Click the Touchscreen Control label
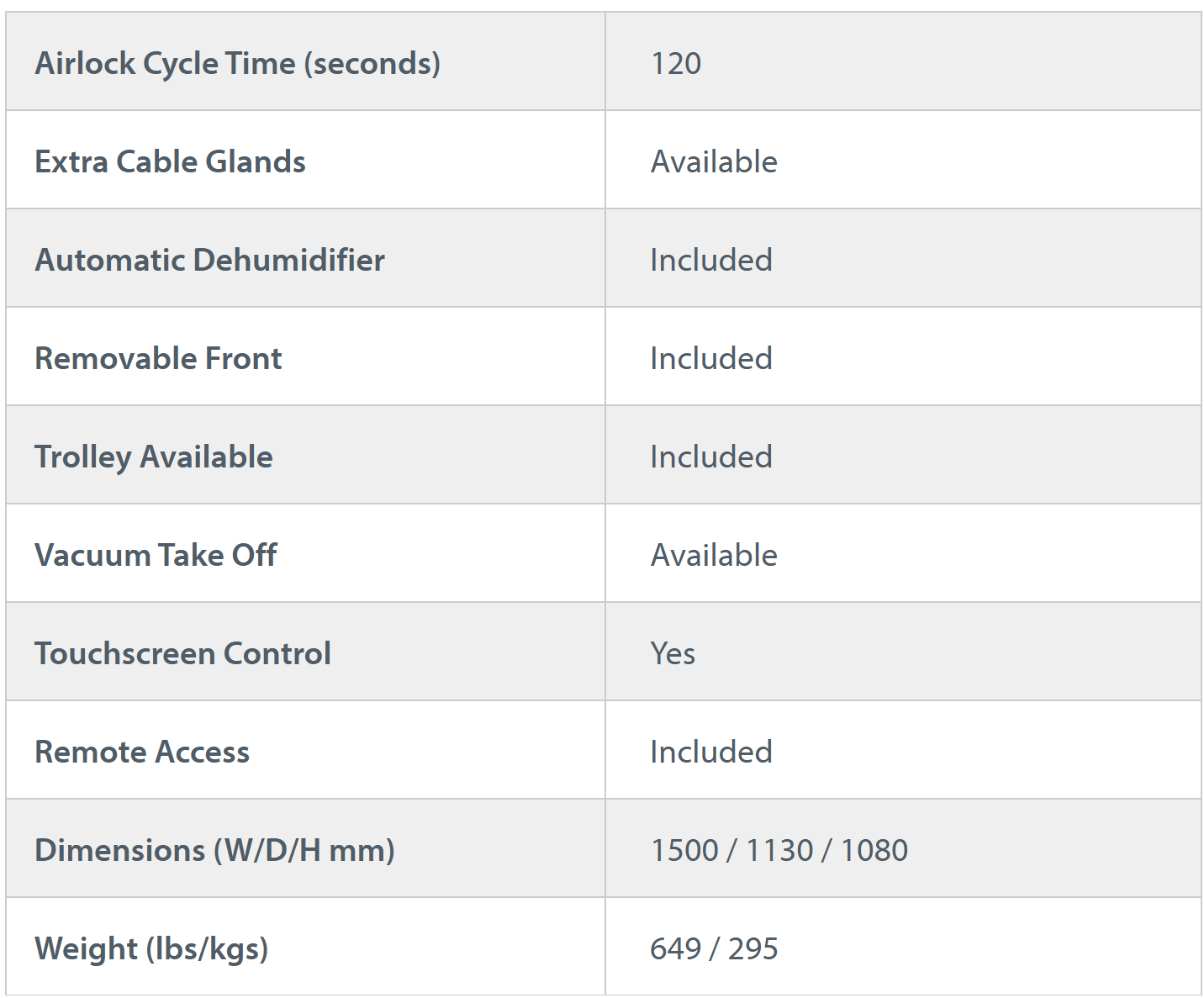Image resolution: width=1204 pixels, height=998 pixels. pyautogui.click(x=182, y=653)
